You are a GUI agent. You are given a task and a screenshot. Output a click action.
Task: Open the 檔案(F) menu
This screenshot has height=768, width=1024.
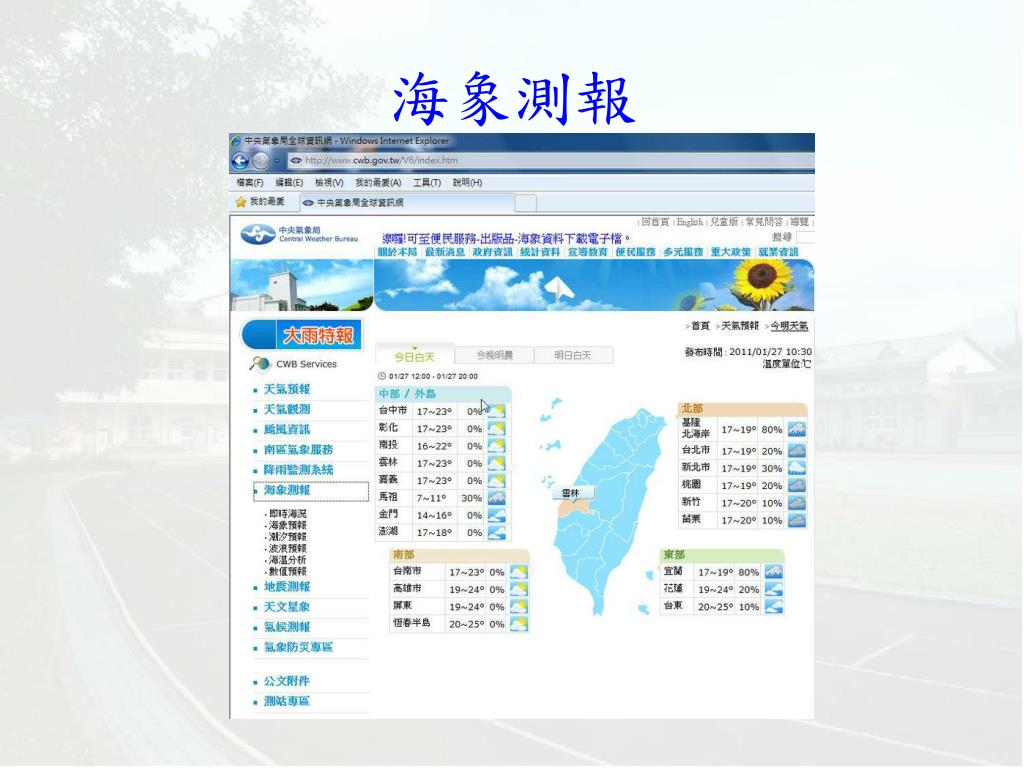(x=249, y=183)
